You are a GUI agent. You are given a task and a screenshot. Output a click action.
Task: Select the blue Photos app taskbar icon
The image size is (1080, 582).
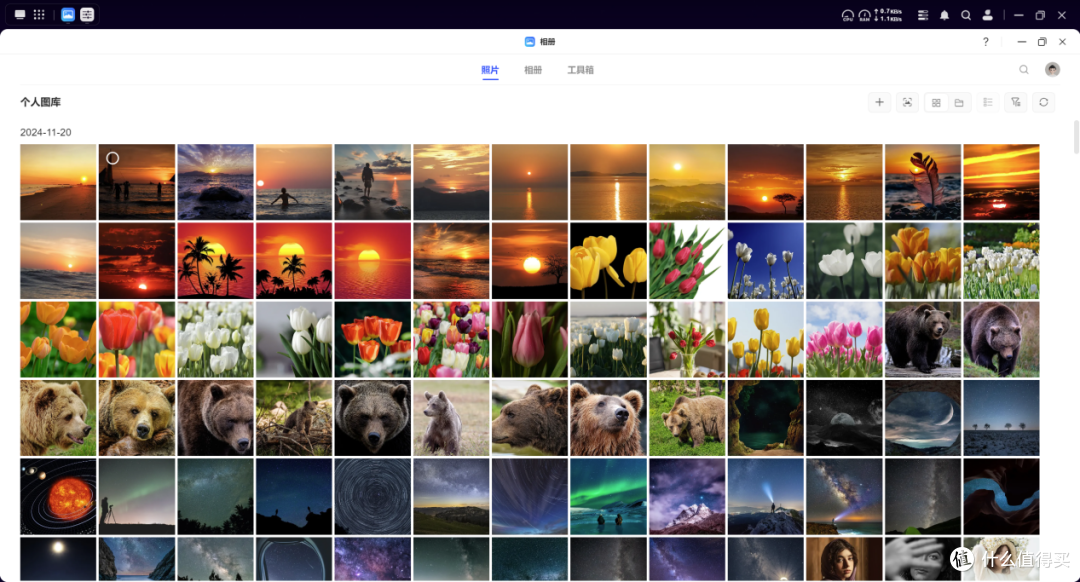click(68, 14)
